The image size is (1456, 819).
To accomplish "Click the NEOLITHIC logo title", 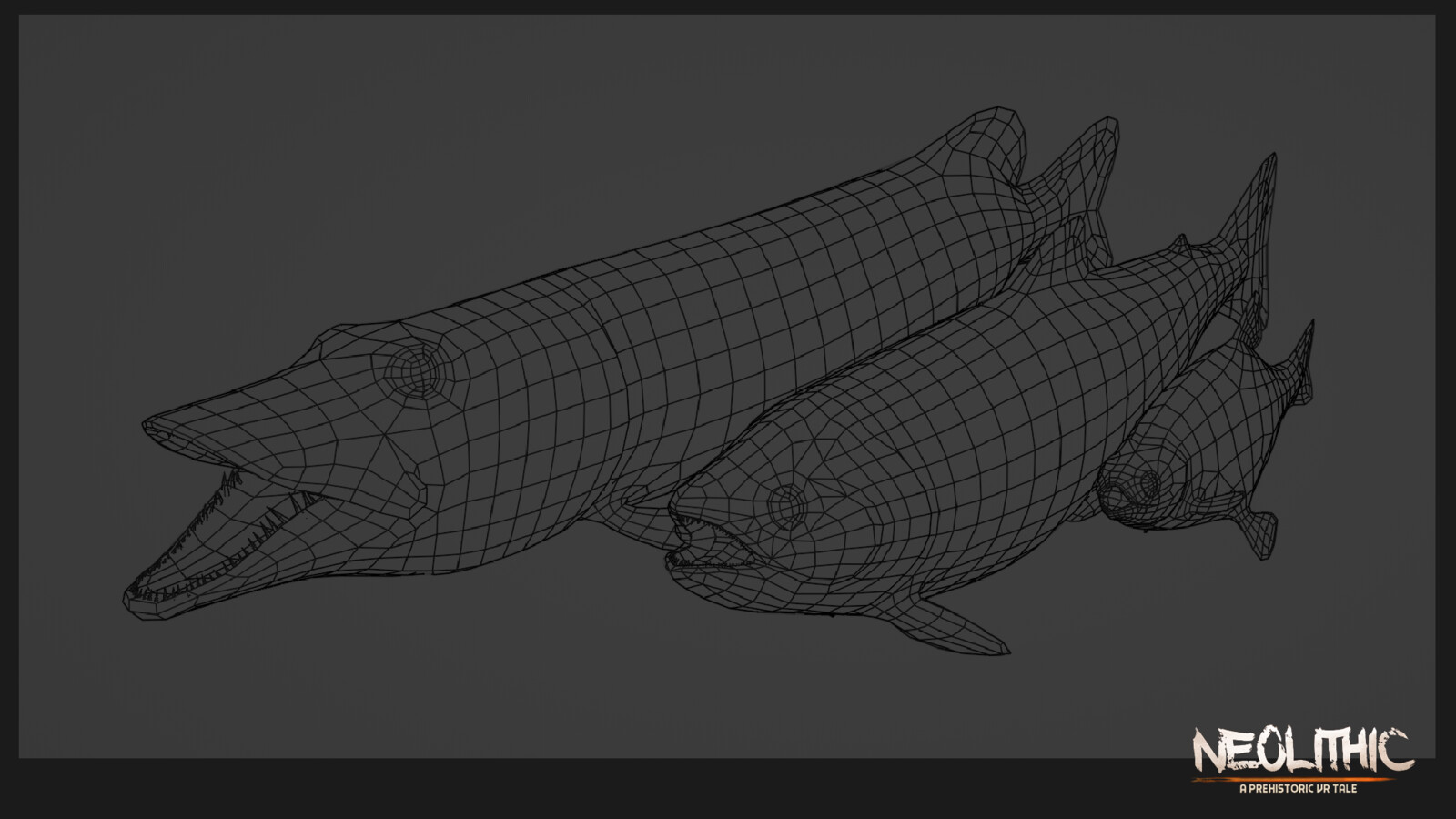I will (1303, 750).
